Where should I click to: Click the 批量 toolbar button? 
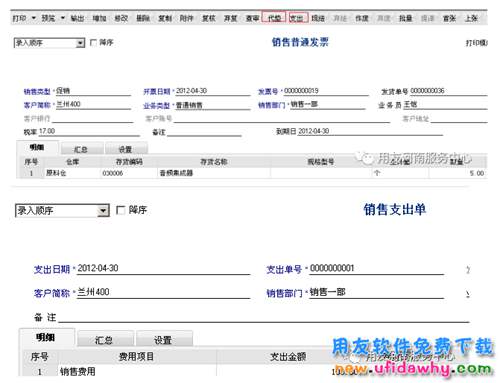(x=406, y=18)
